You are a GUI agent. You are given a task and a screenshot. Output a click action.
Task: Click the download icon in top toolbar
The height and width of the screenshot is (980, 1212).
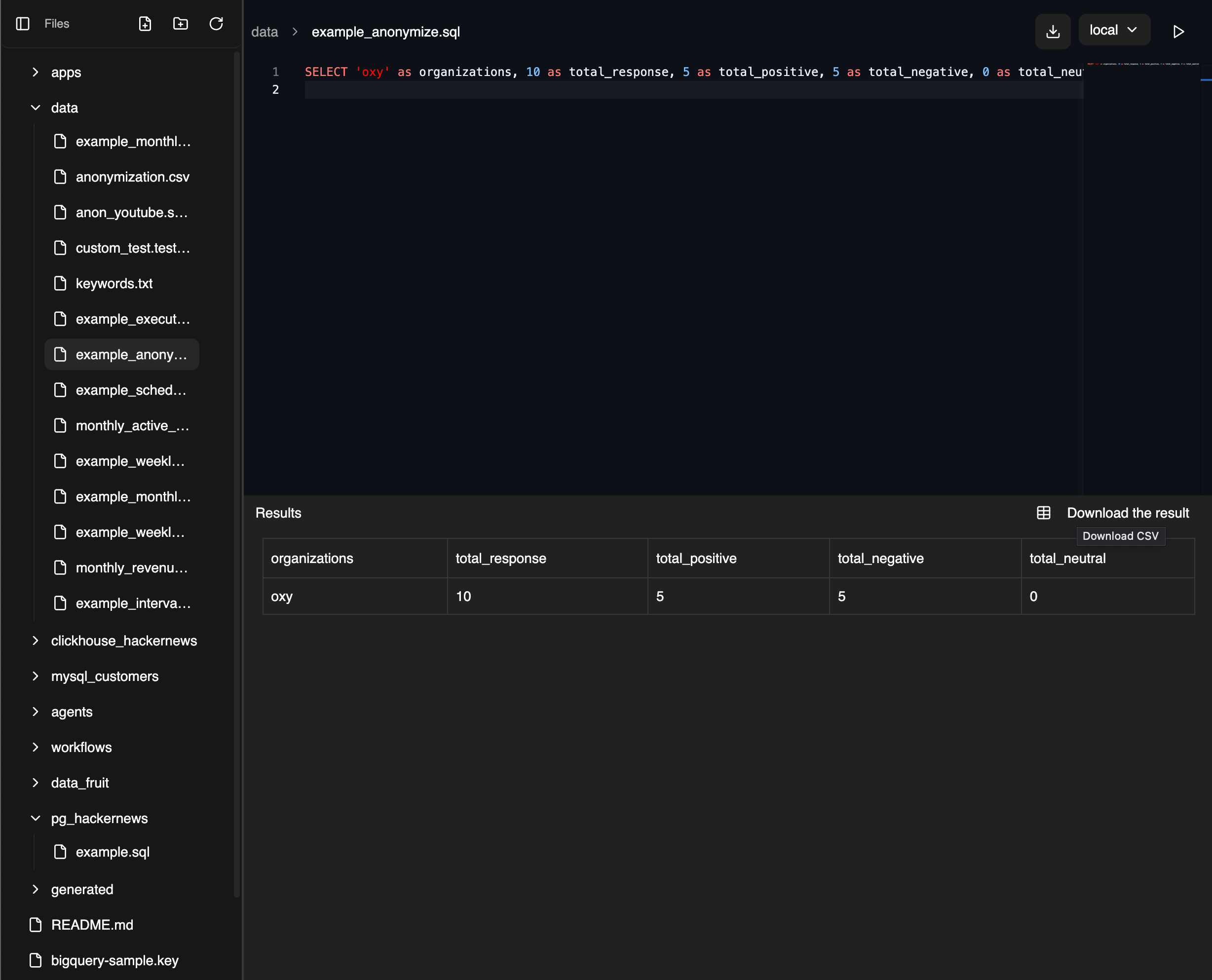1052,32
